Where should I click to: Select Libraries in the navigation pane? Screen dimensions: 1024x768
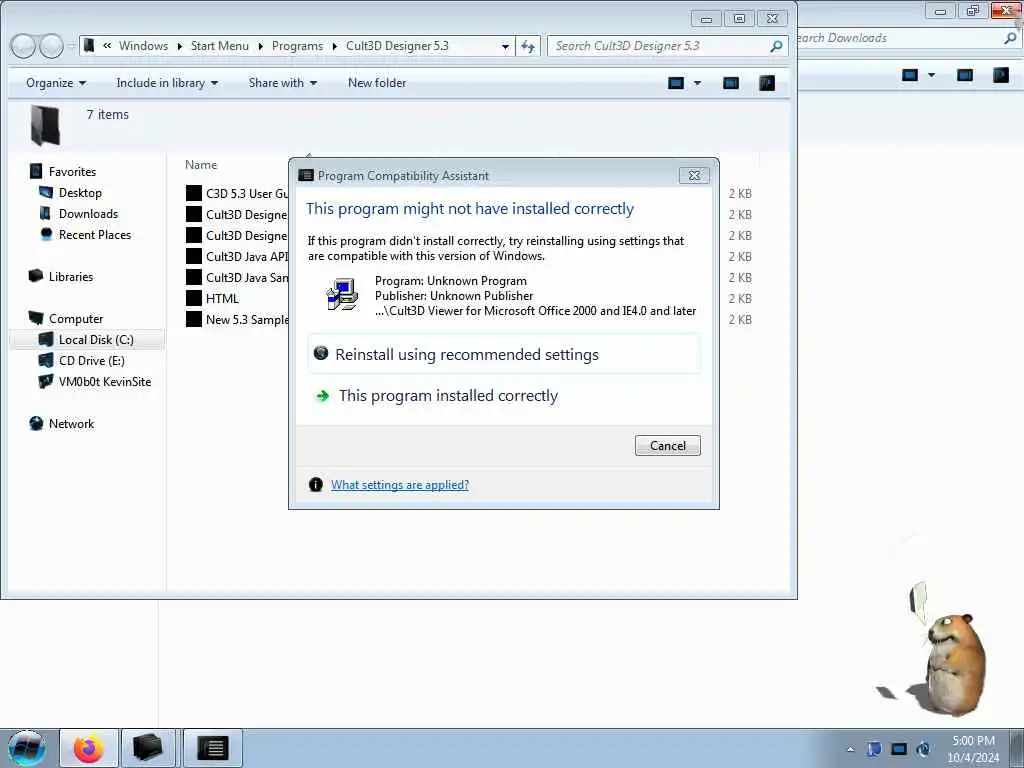71,277
